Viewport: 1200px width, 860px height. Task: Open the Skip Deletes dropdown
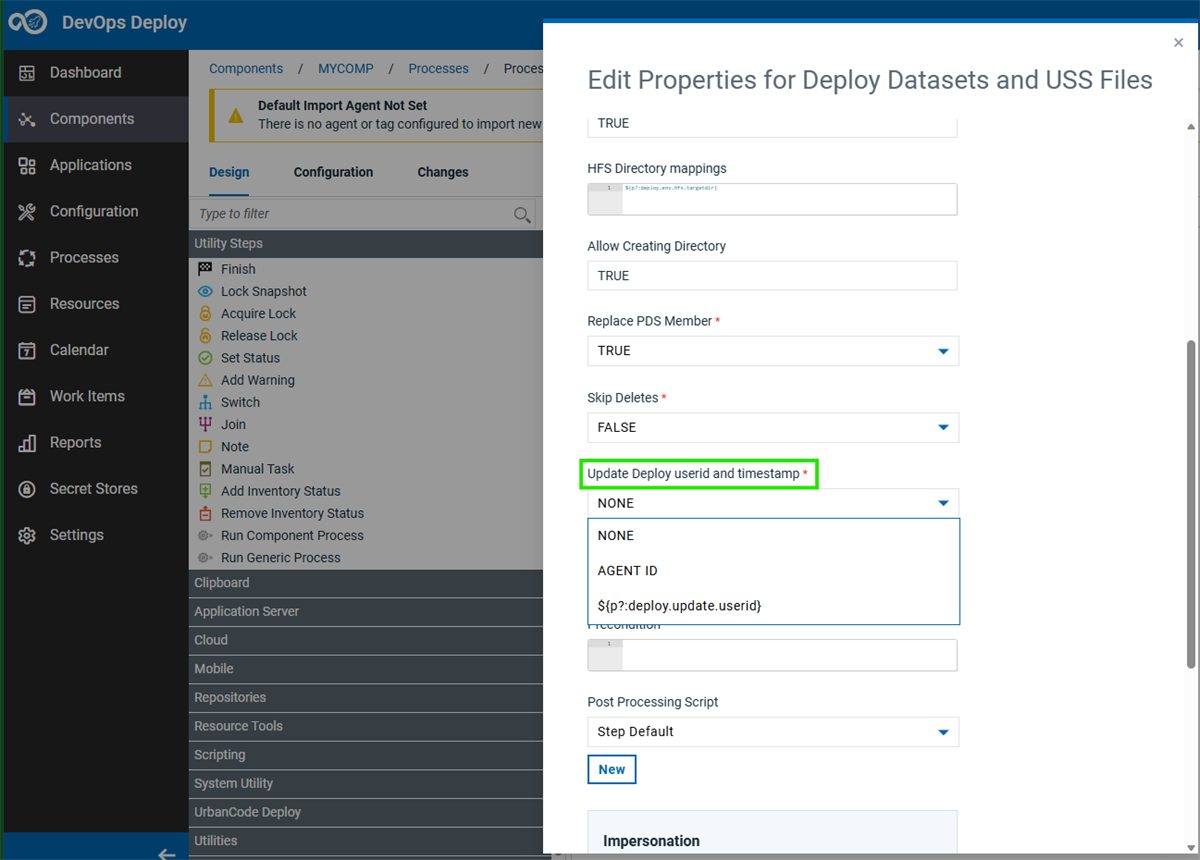(773, 427)
